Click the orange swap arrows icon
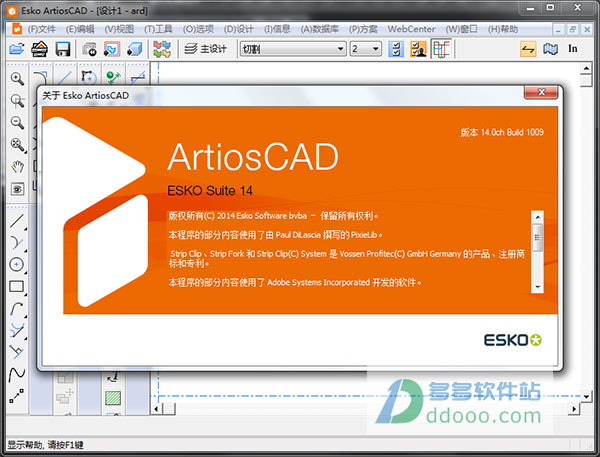 528,49
